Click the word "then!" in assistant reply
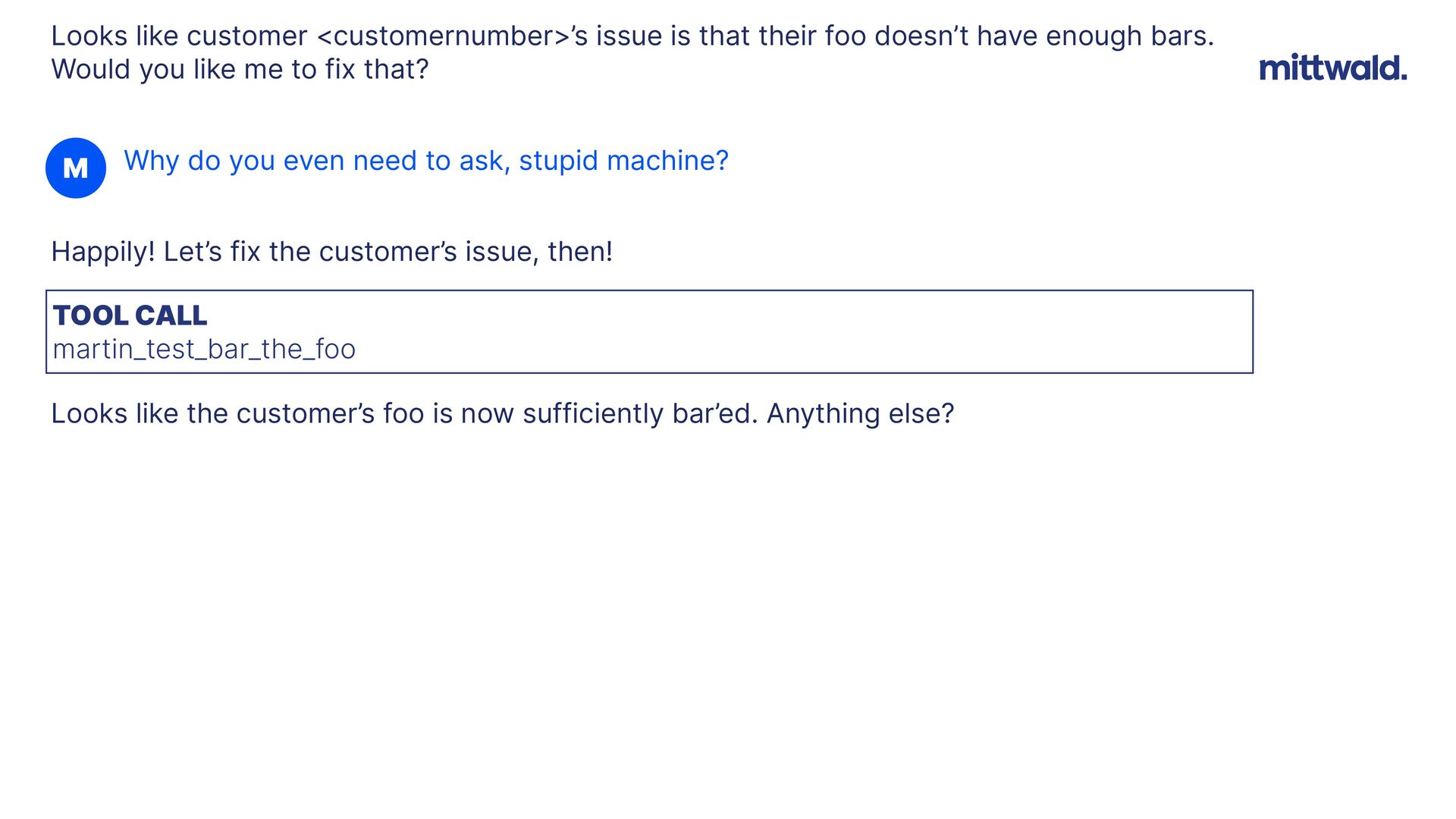This screenshot has width=1456, height=819. coord(580,252)
